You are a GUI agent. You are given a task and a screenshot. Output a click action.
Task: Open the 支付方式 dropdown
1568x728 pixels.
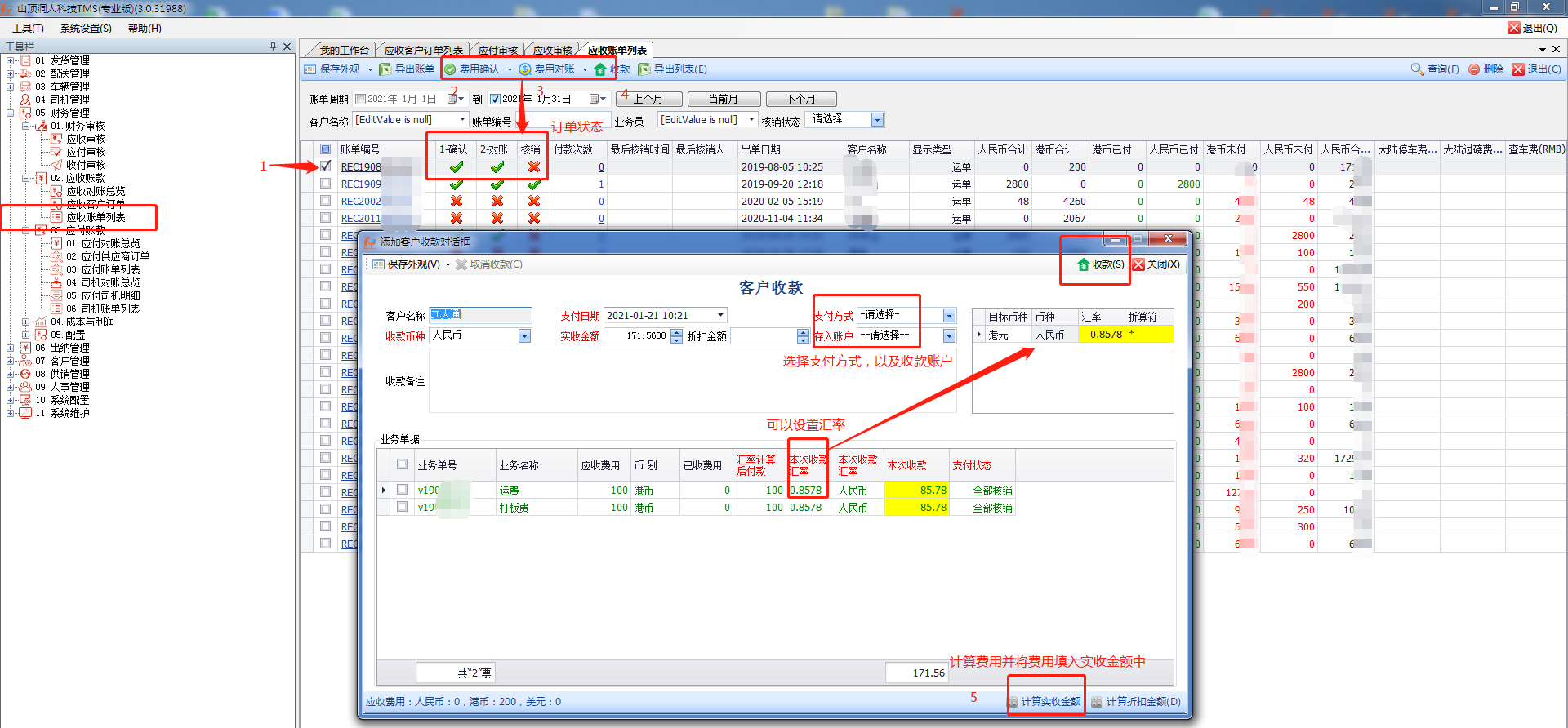(949, 316)
